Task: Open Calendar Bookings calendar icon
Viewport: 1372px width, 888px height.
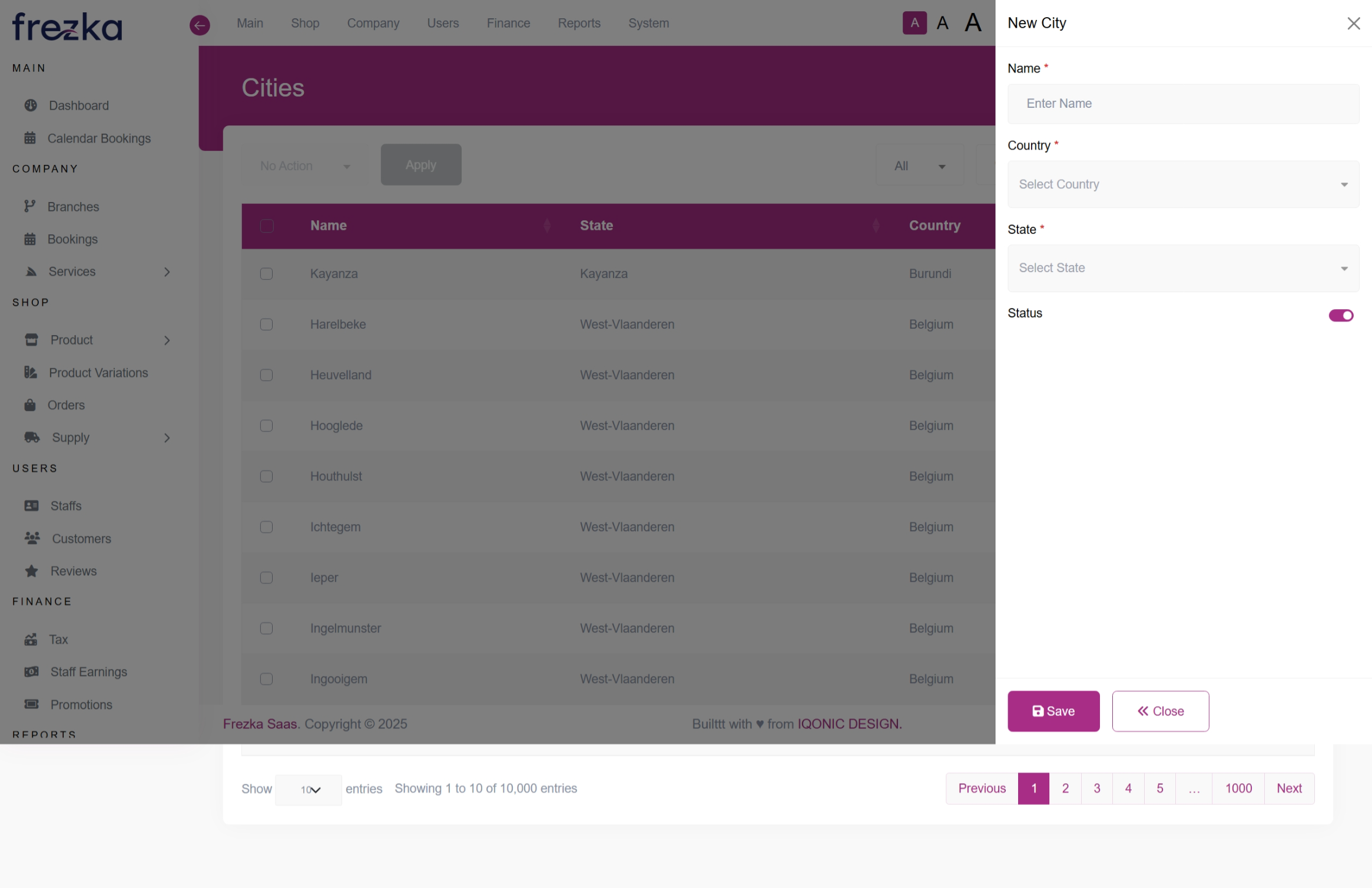Action: [30, 138]
